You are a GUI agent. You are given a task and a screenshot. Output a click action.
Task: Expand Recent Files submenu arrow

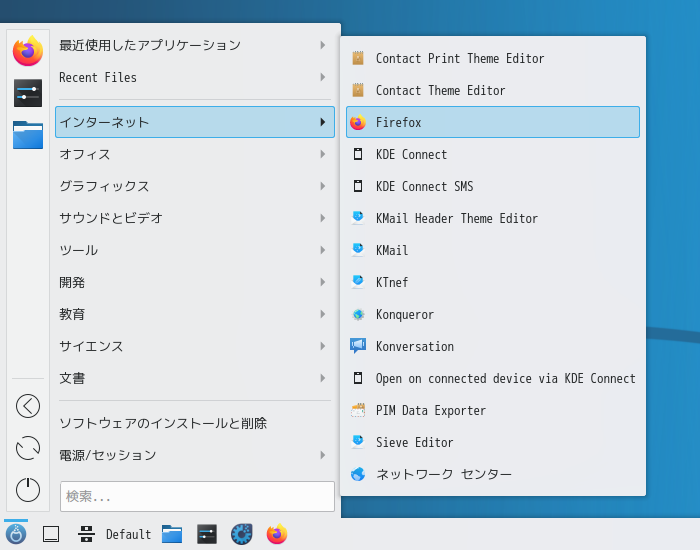click(x=323, y=77)
